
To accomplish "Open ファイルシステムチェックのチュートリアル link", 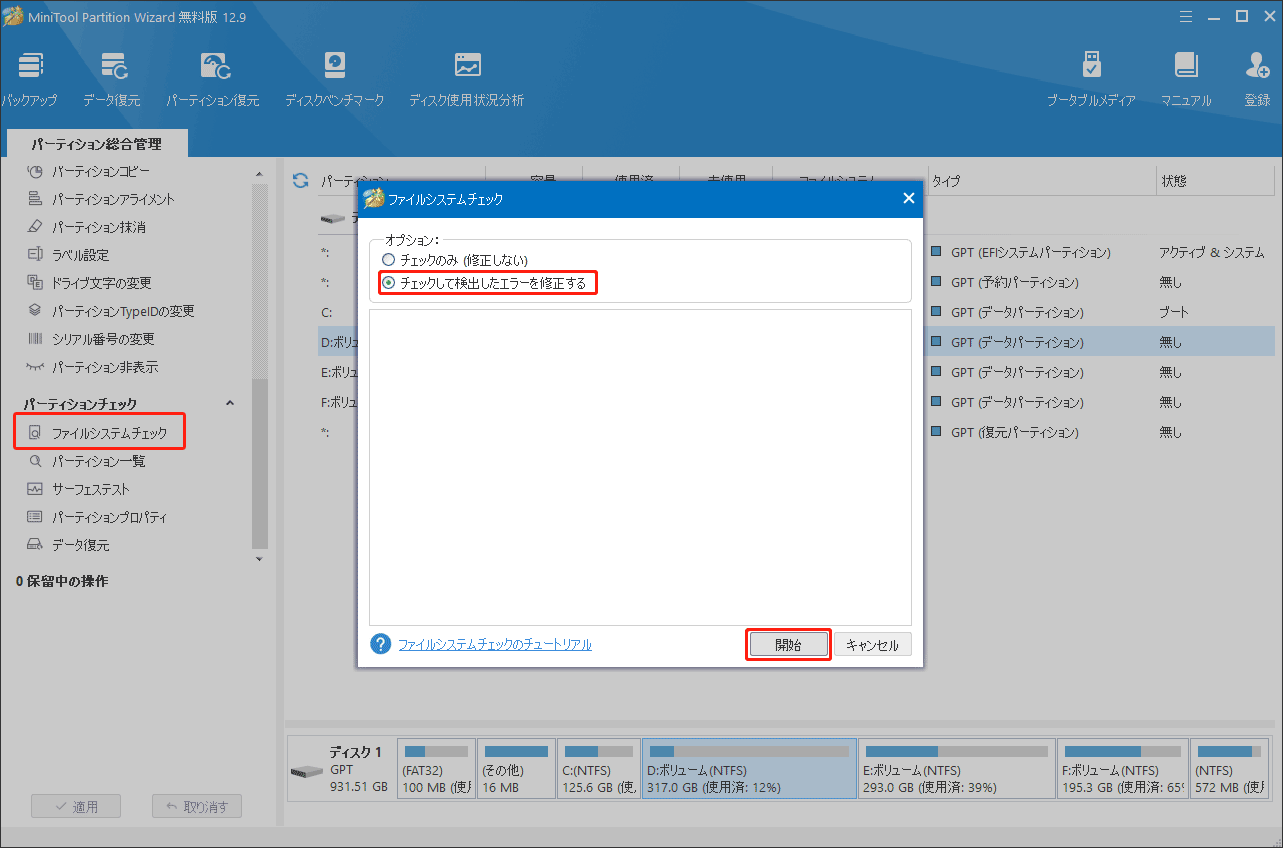I will point(495,645).
